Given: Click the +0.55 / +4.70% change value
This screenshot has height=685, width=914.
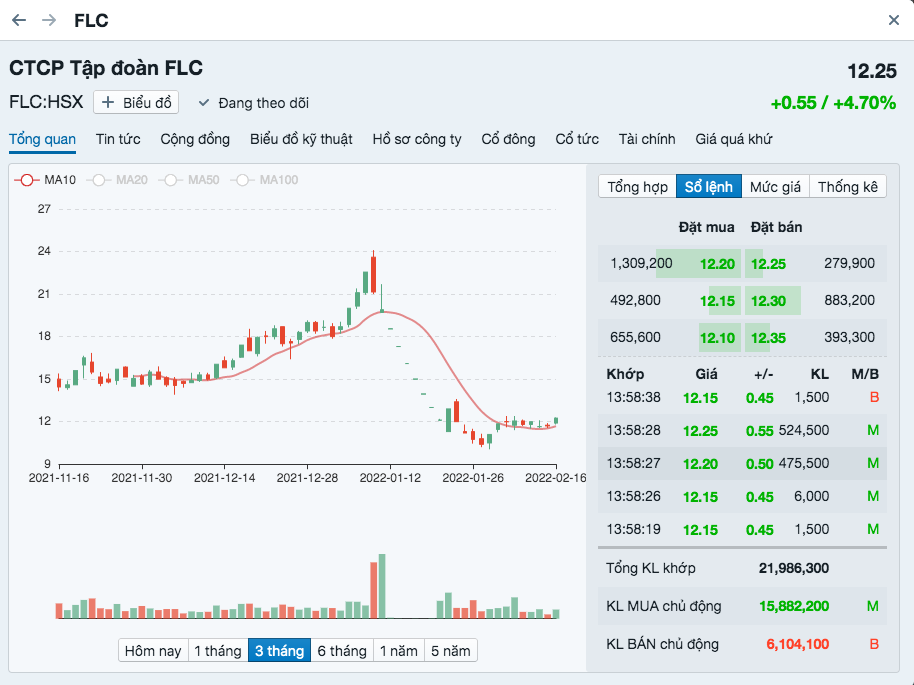Looking at the screenshot, I should pyautogui.click(x=833, y=103).
